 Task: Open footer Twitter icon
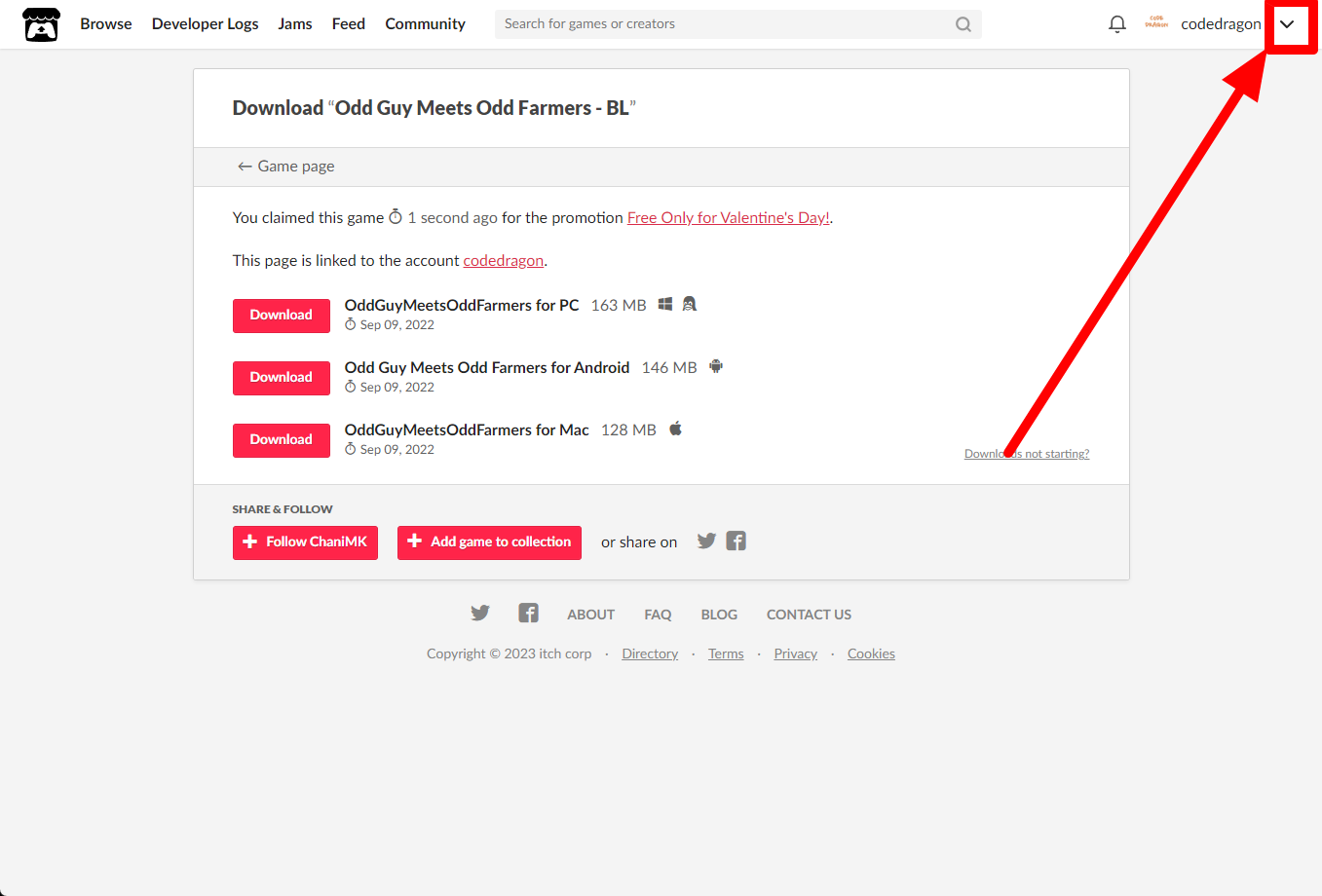pyautogui.click(x=480, y=614)
